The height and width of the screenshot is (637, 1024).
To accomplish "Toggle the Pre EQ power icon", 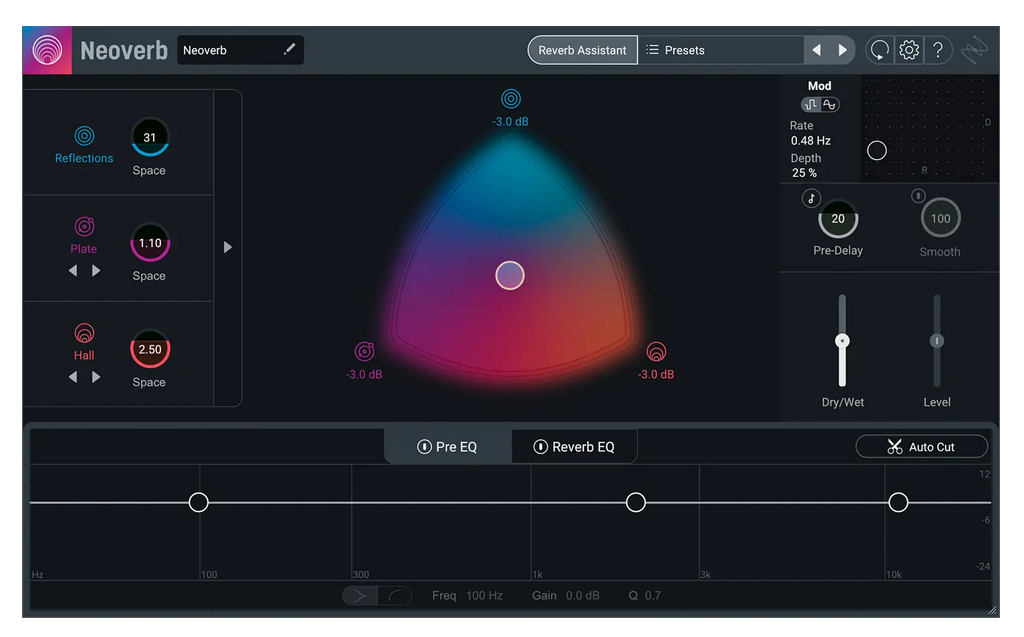I will click(x=424, y=447).
